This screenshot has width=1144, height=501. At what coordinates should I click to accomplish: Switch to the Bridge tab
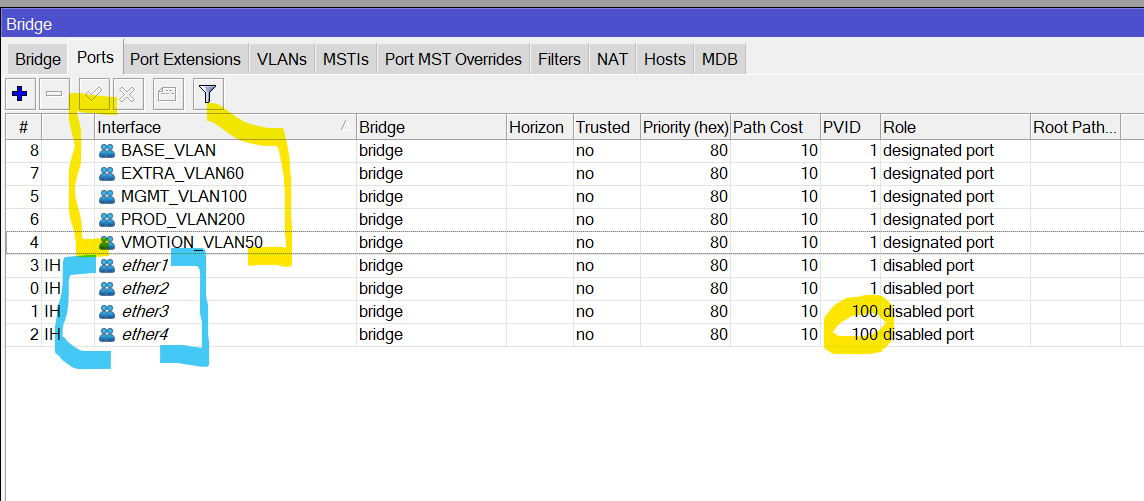tap(38, 59)
